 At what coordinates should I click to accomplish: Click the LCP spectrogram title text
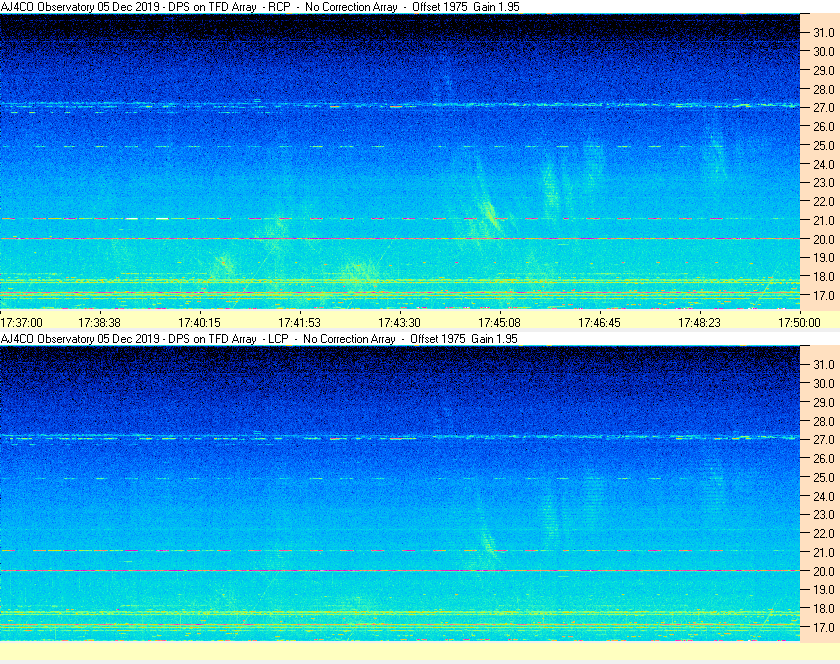tap(259, 339)
